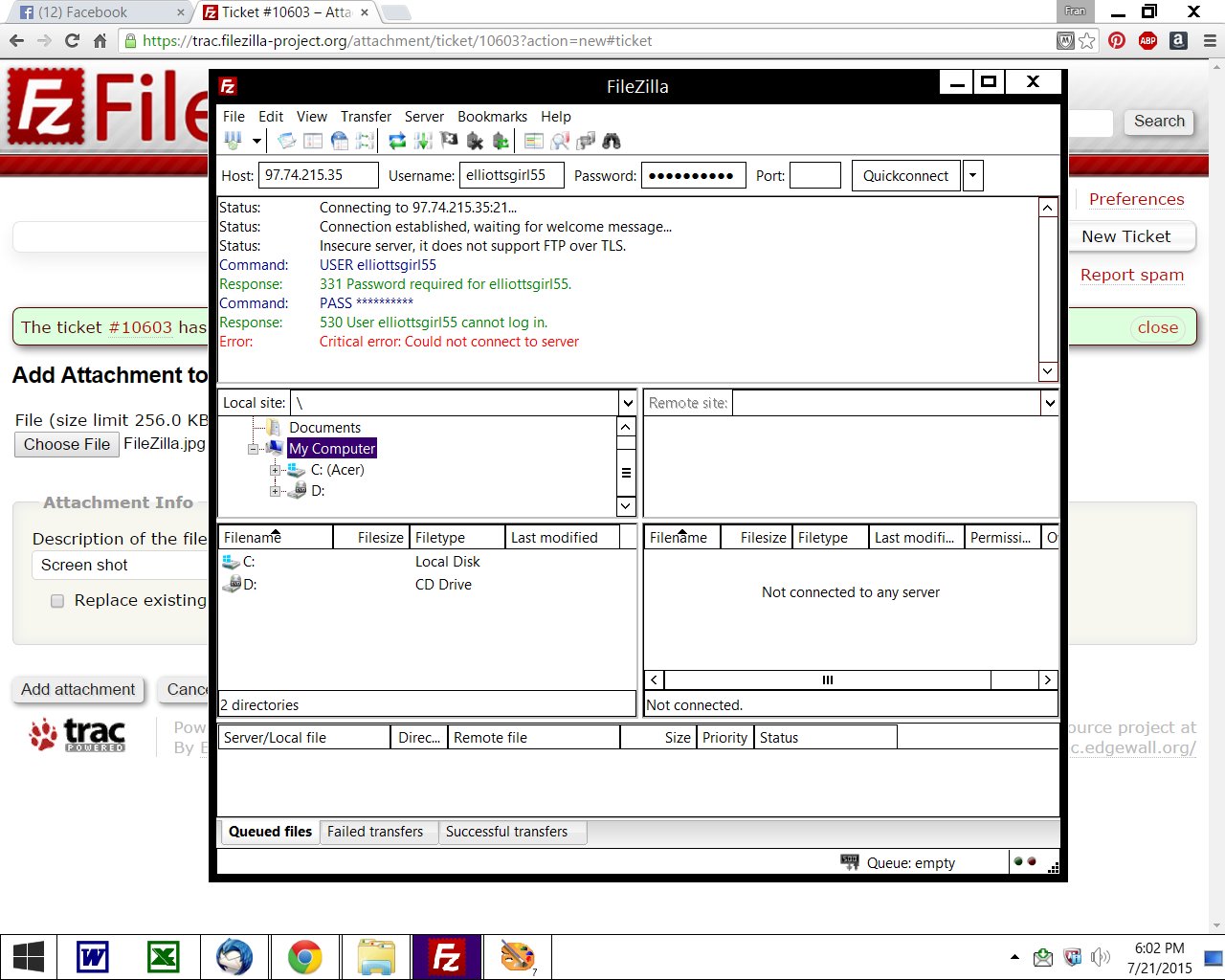1225x980 pixels.
Task: Click the binoculars file search icon
Action: point(612,141)
